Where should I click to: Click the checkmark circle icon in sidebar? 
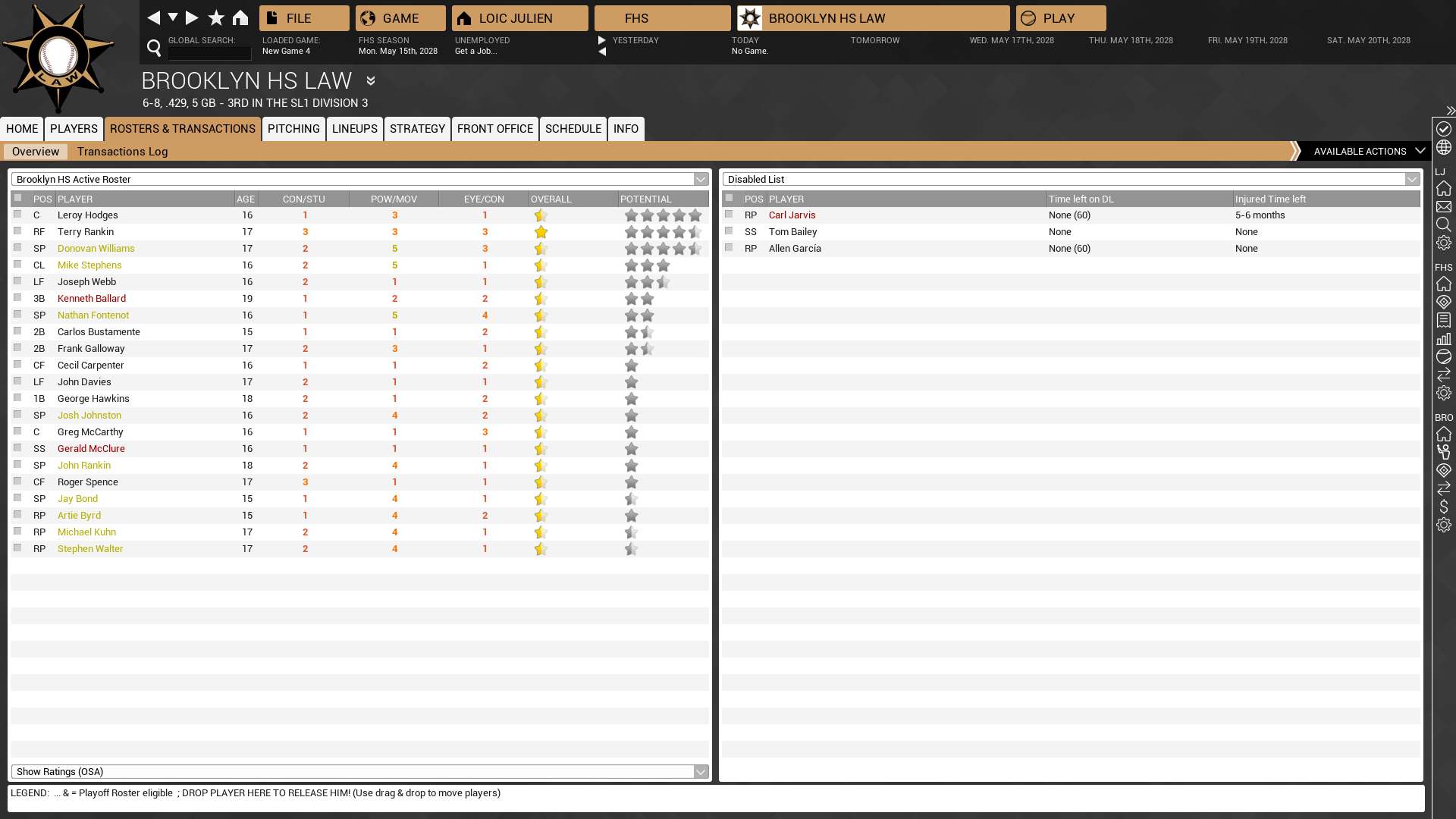tap(1443, 129)
